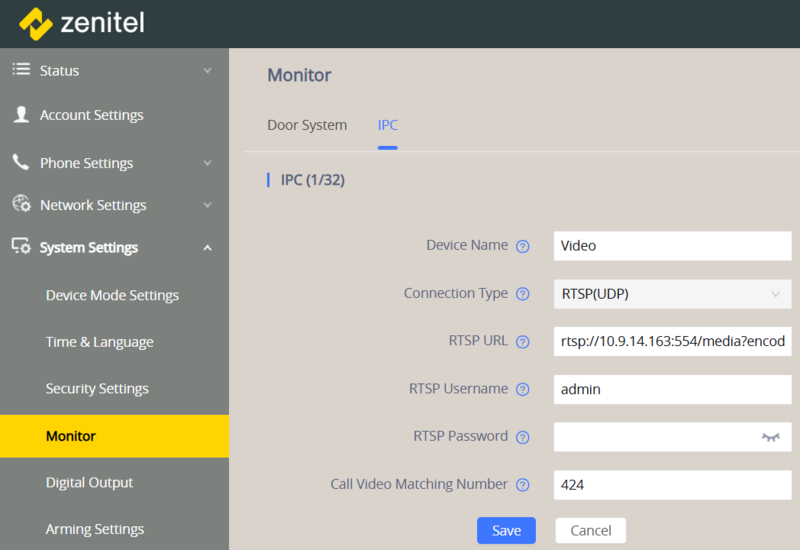Click the RTSP URL input field
800x550 pixels.
click(x=672, y=341)
